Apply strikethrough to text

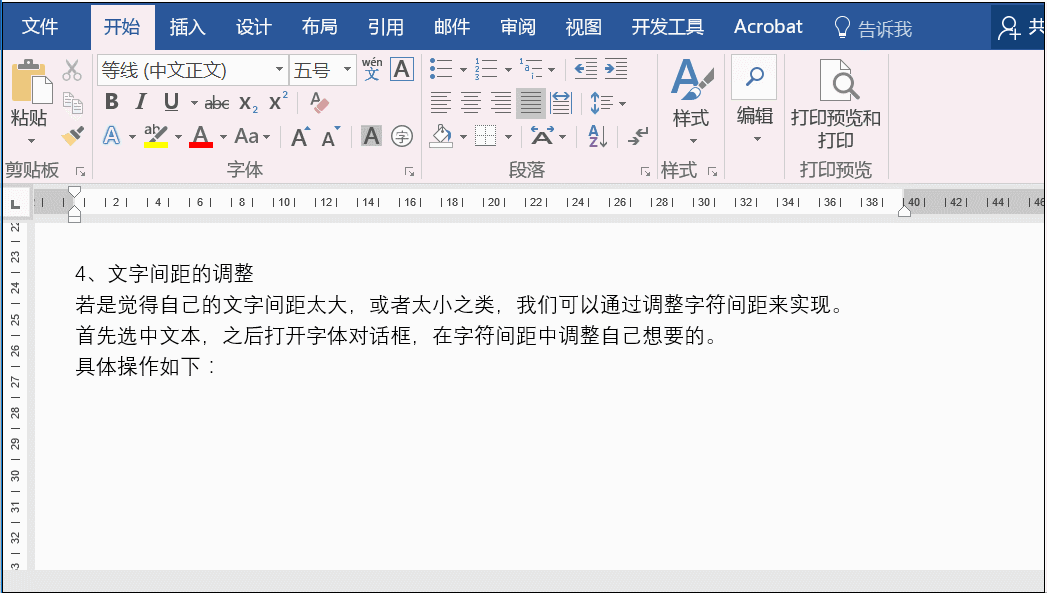pyautogui.click(x=219, y=101)
